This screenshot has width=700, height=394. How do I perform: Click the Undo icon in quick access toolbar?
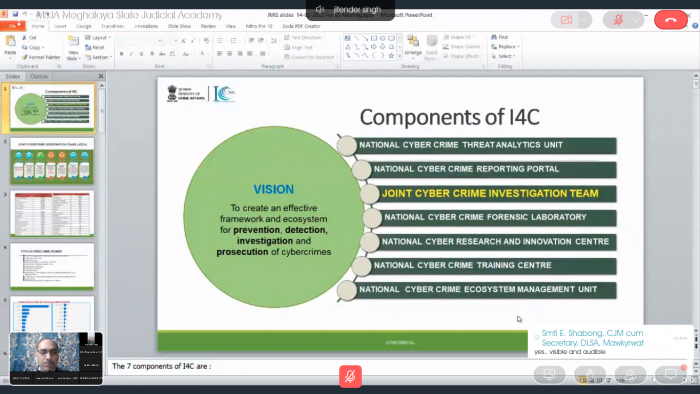pos(25,14)
